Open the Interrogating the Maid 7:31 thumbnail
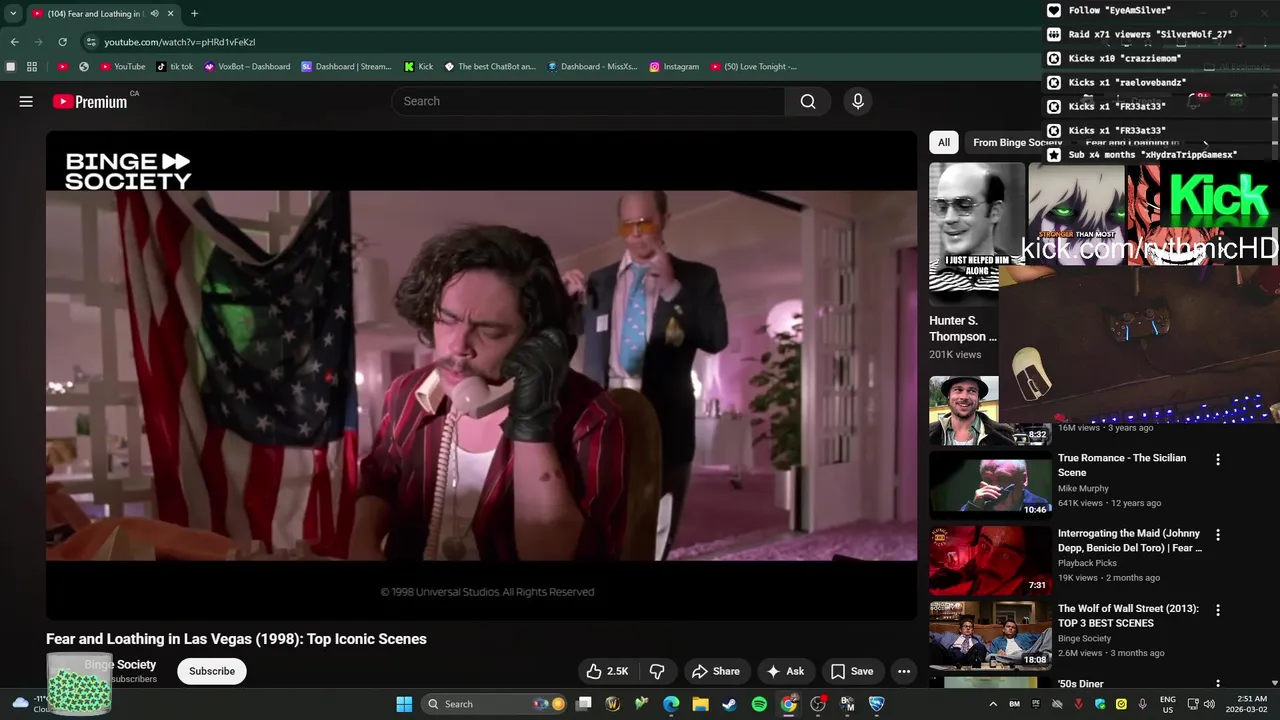The width and height of the screenshot is (1280, 720). pos(990,559)
